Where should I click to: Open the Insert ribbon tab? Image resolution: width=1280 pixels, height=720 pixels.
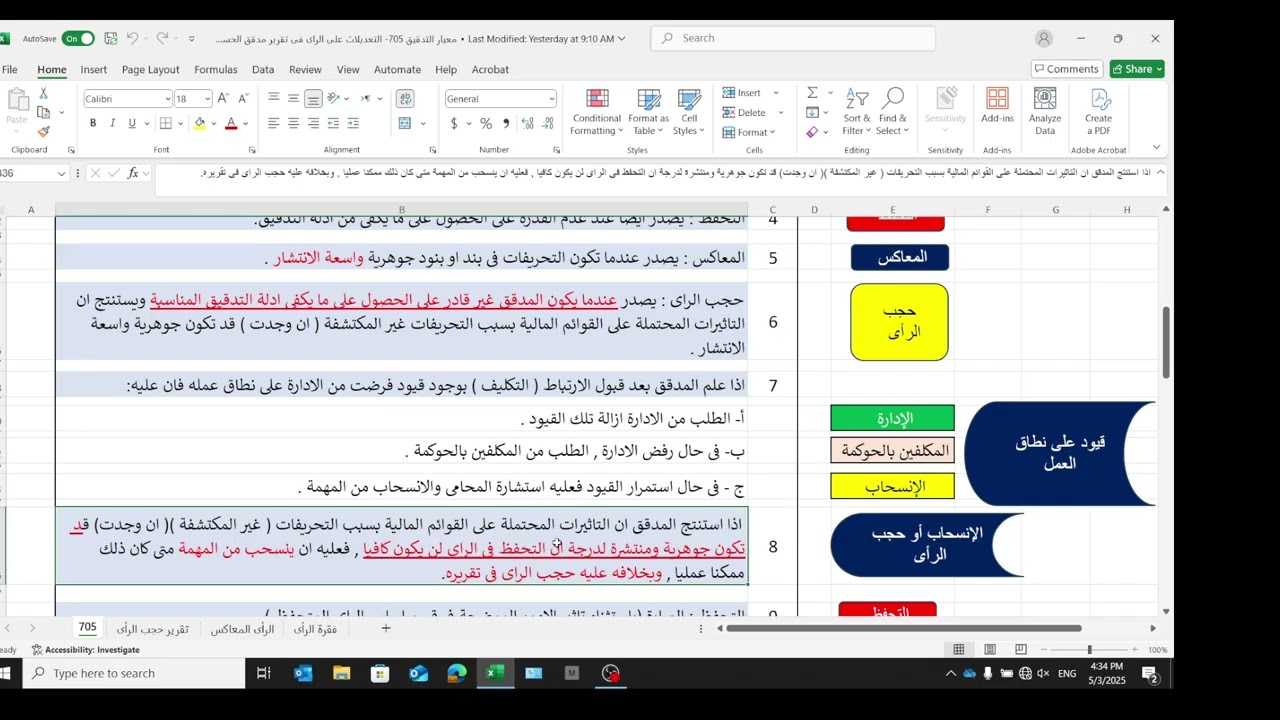94,69
